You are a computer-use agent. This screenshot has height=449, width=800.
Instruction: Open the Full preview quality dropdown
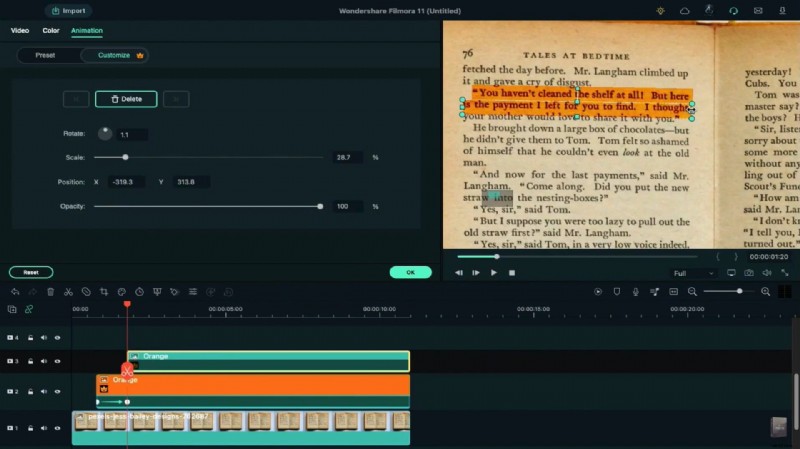pos(691,272)
